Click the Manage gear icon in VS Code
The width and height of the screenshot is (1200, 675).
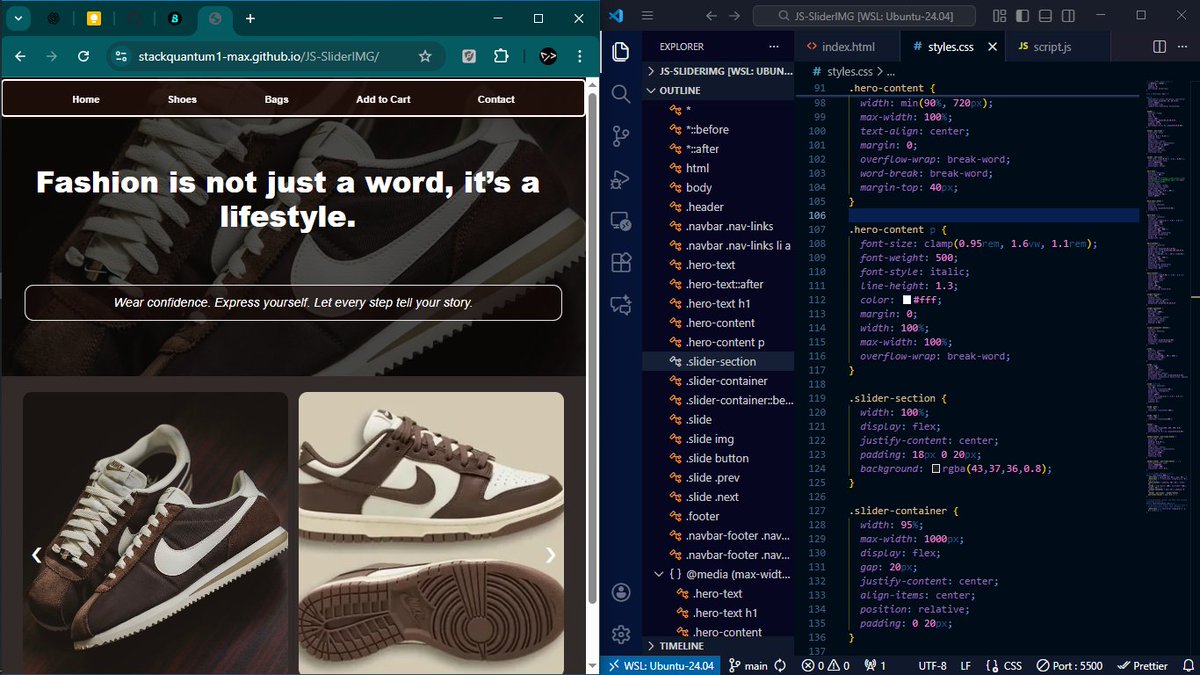620,634
